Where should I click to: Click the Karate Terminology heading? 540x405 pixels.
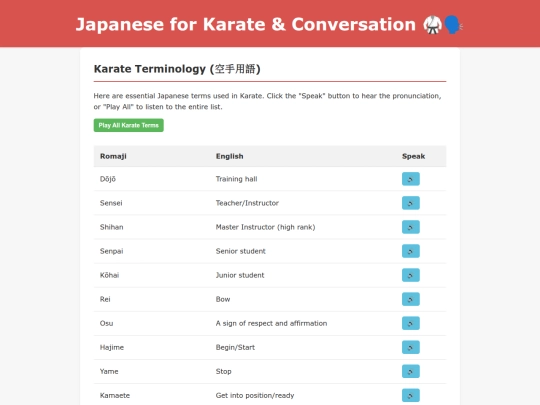pos(177,69)
